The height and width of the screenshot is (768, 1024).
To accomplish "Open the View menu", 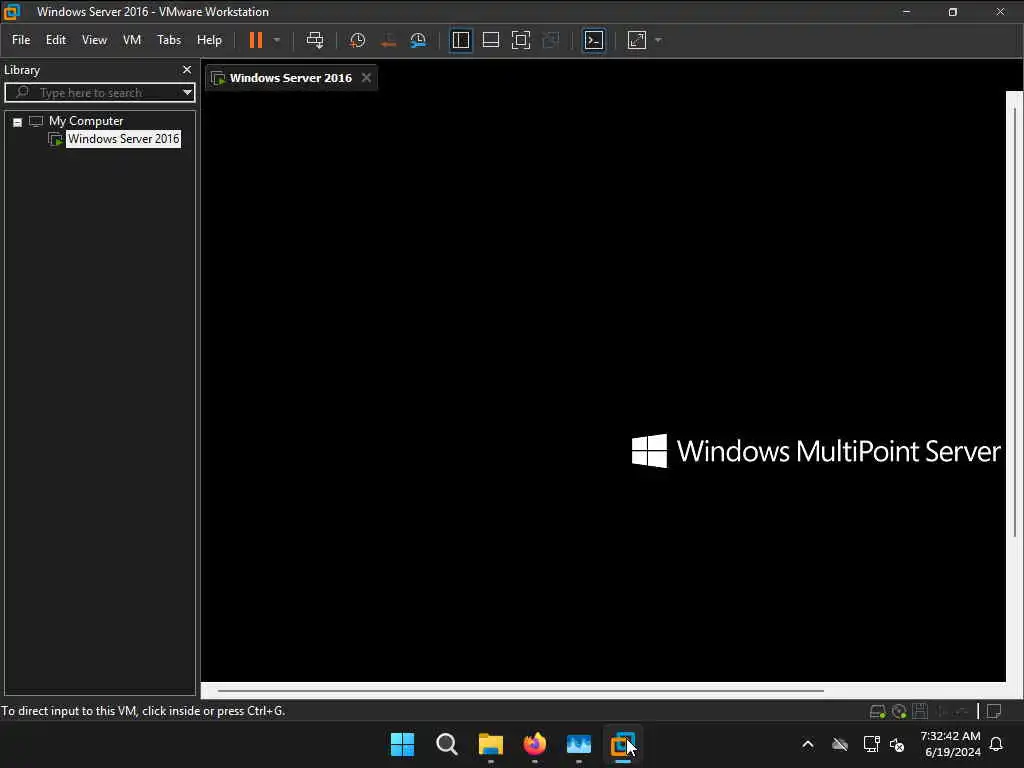I will [x=94, y=40].
